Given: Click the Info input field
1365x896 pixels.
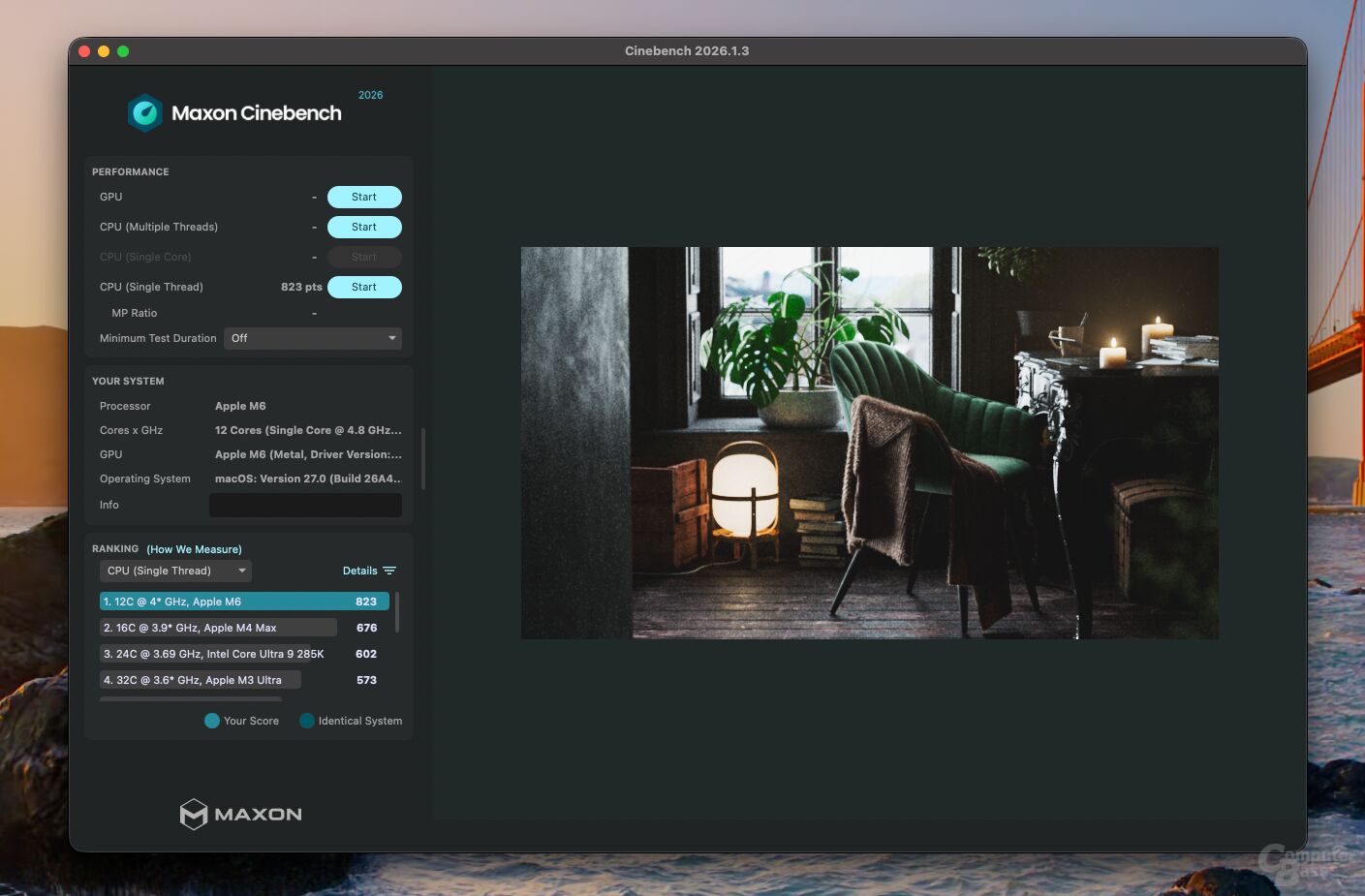Looking at the screenshot, I should point(305,505).
